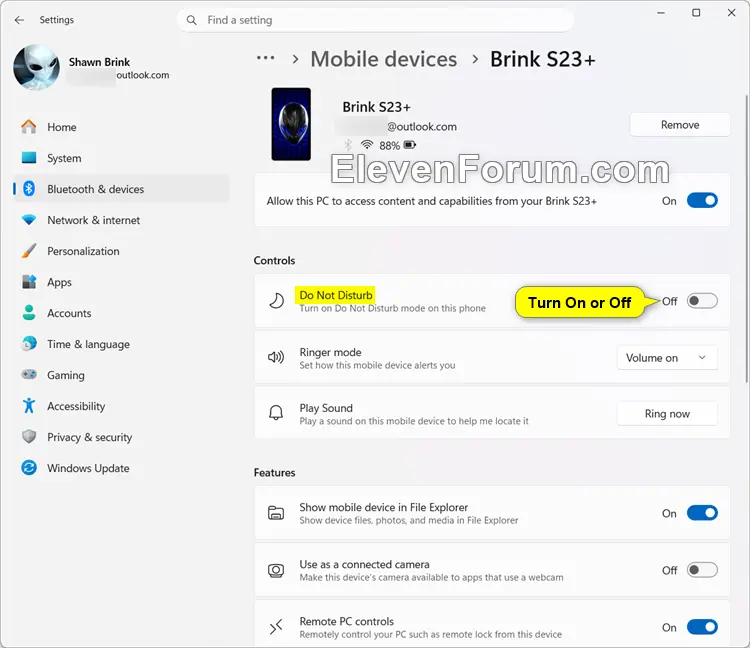Click the vertical scrollbar on the right
Image resolution: width=750 pixels, height=648 pixels.
[746, 238]
